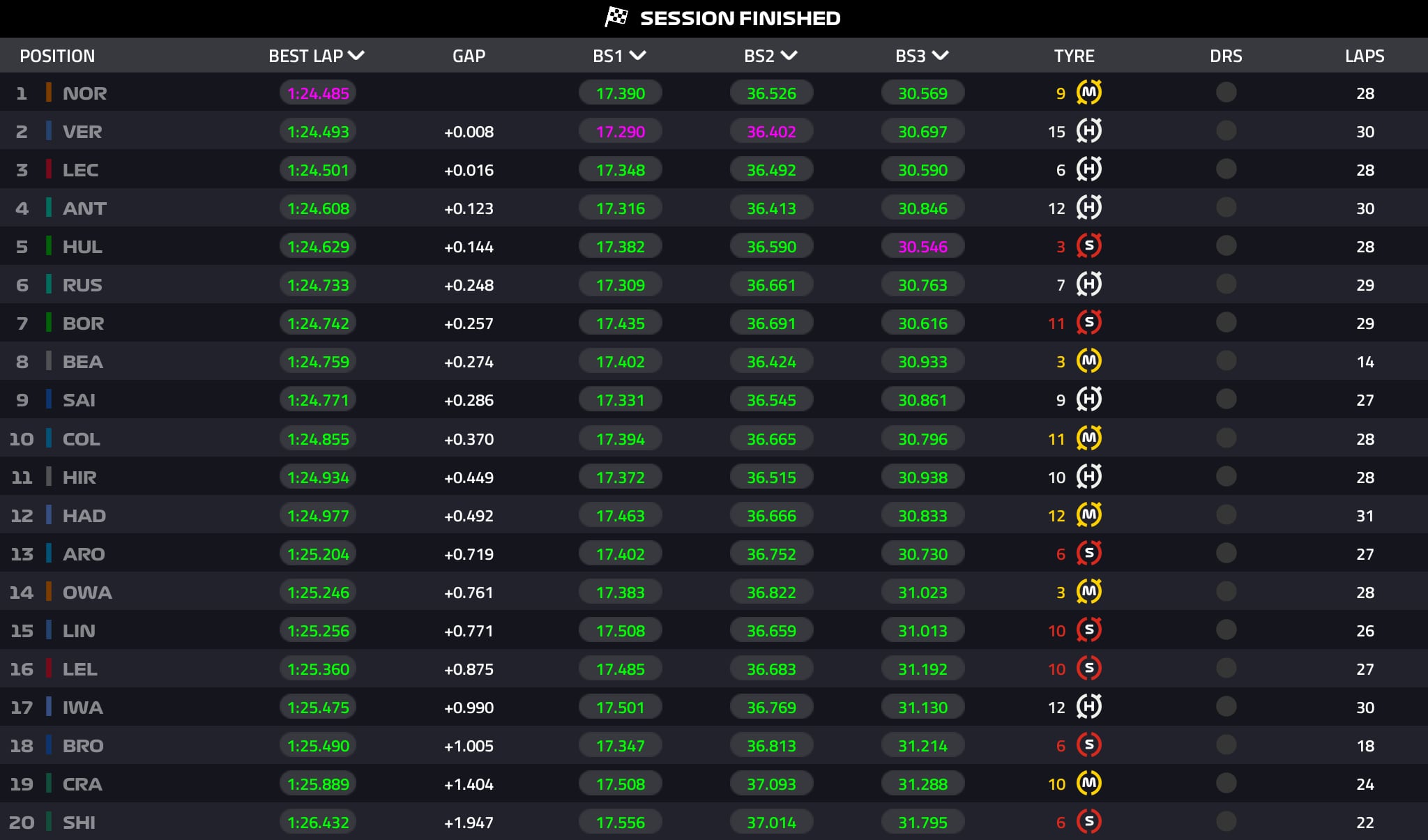The width and height of the screenshot is (1428, 840).
Task: Toggle the DRS indicator for NOR
Action: [1226, 93]
